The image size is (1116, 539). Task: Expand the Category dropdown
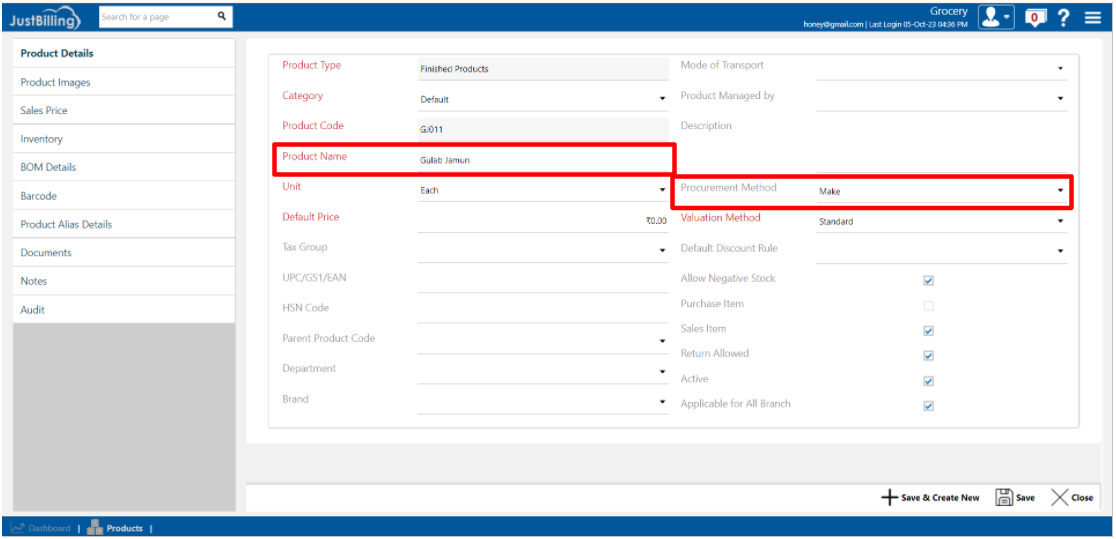click(x=661, y=99)
